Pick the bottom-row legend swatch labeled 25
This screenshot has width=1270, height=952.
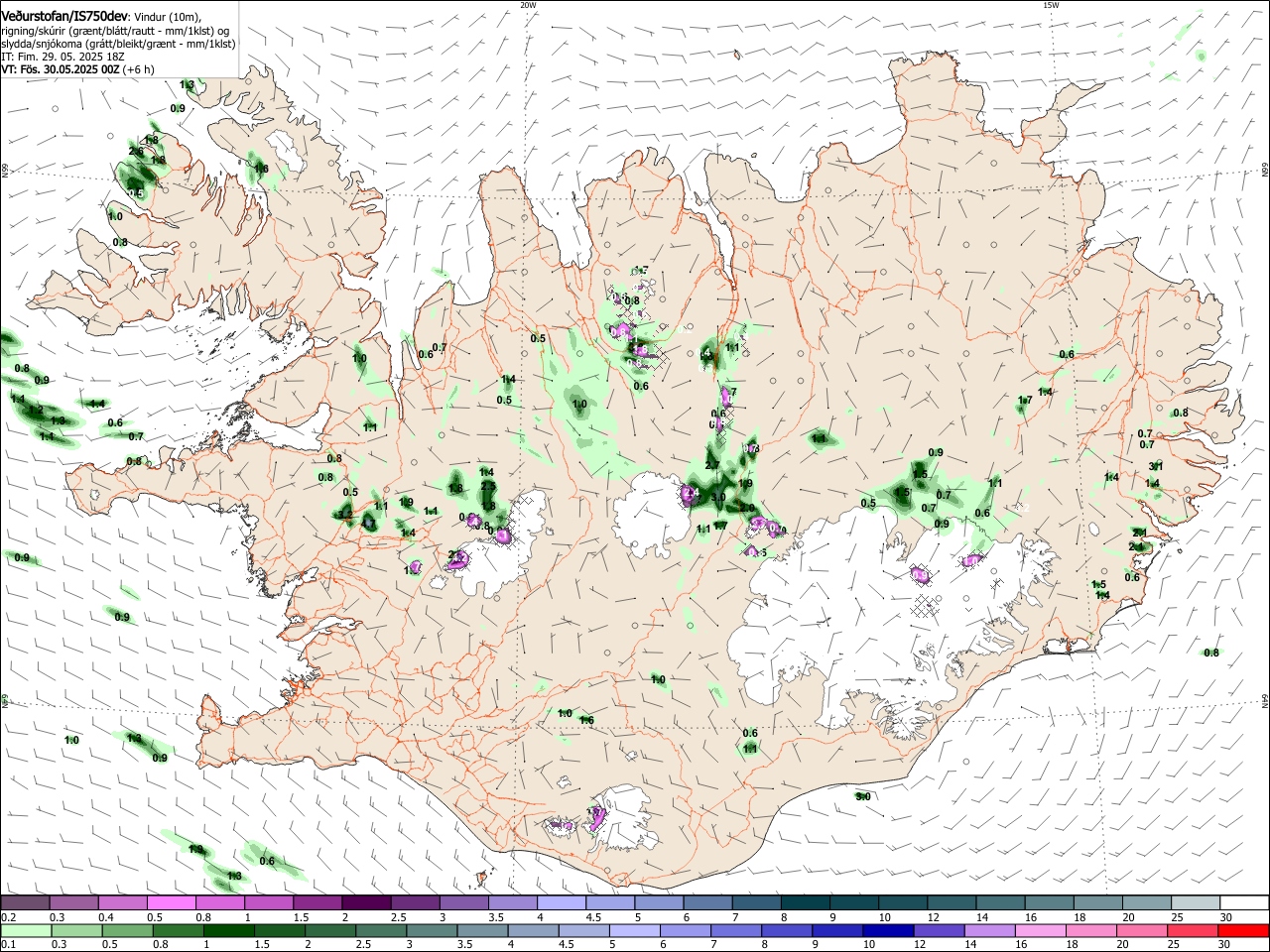pos(1191,930)
